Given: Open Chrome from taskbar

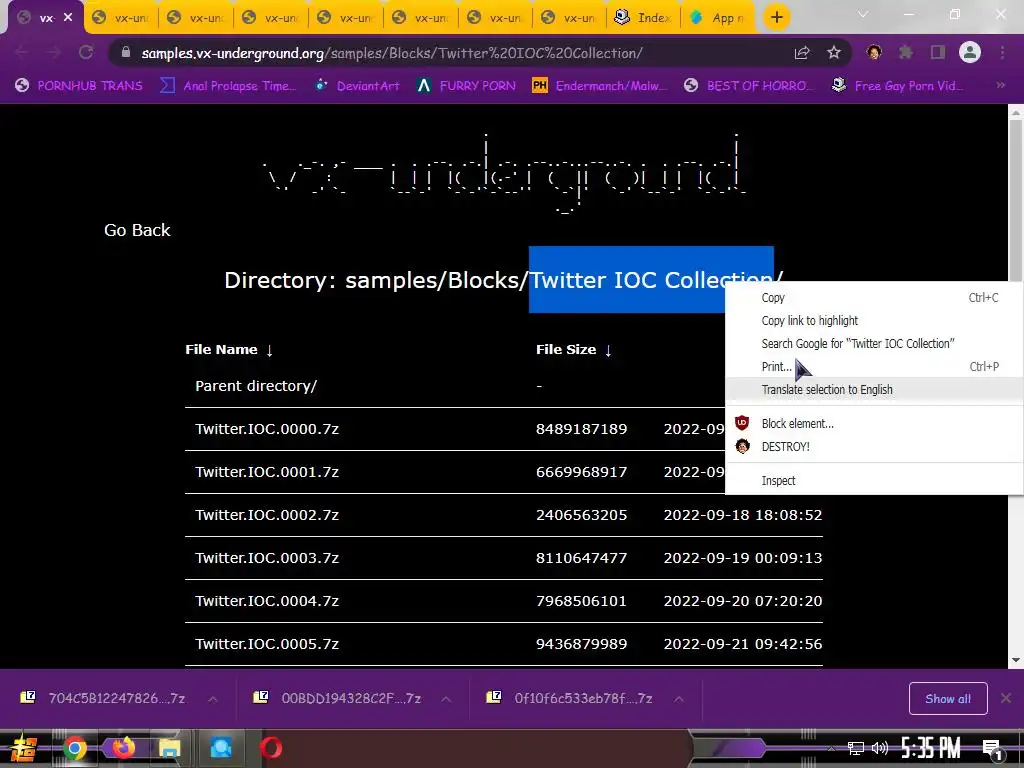Looking at the screenshot, I should click(x=74, y=748).
